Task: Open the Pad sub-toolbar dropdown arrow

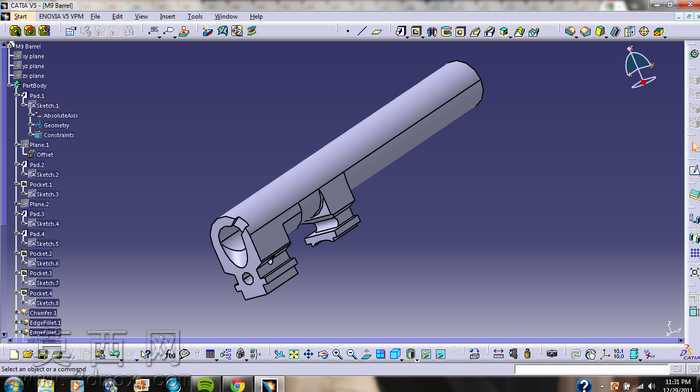Action: (407, 38)
